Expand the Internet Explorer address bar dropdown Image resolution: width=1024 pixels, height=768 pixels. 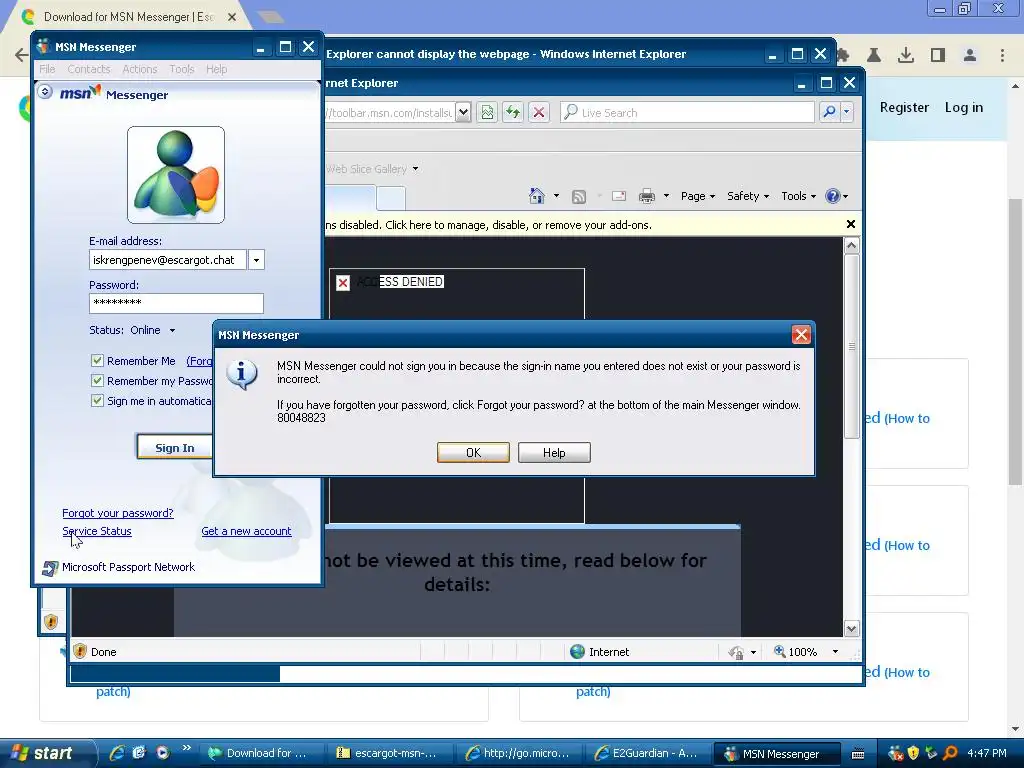click(463, 112)
